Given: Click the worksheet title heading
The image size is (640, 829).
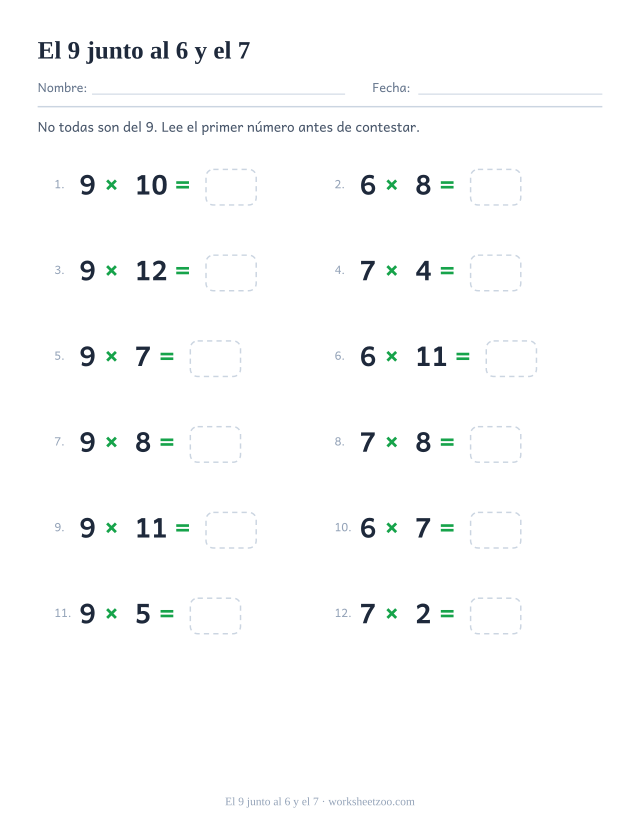Looking at the screenshot, I should point(144,51).
